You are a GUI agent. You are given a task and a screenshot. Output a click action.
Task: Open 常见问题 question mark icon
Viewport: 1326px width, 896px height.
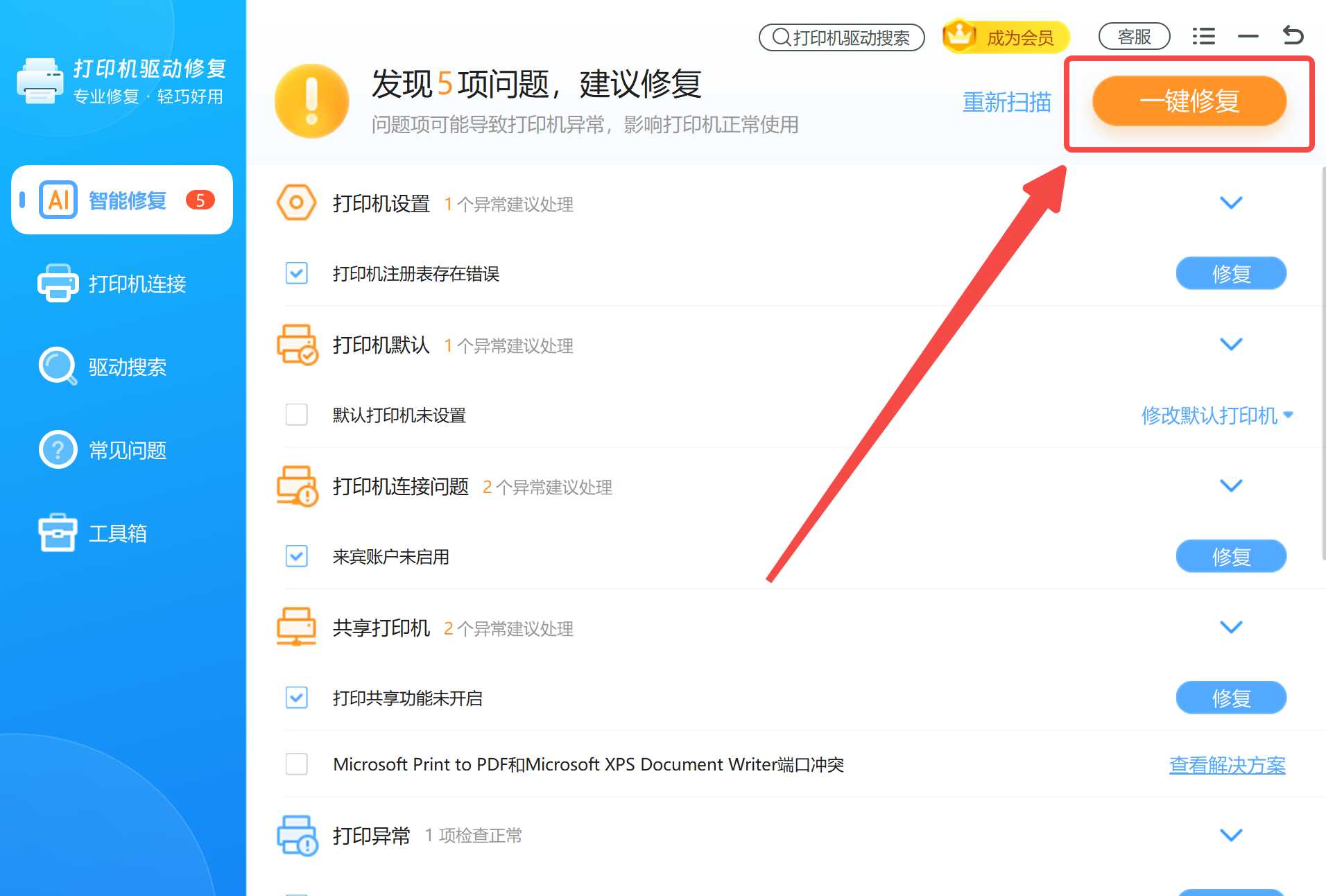(x=58, y=450)
